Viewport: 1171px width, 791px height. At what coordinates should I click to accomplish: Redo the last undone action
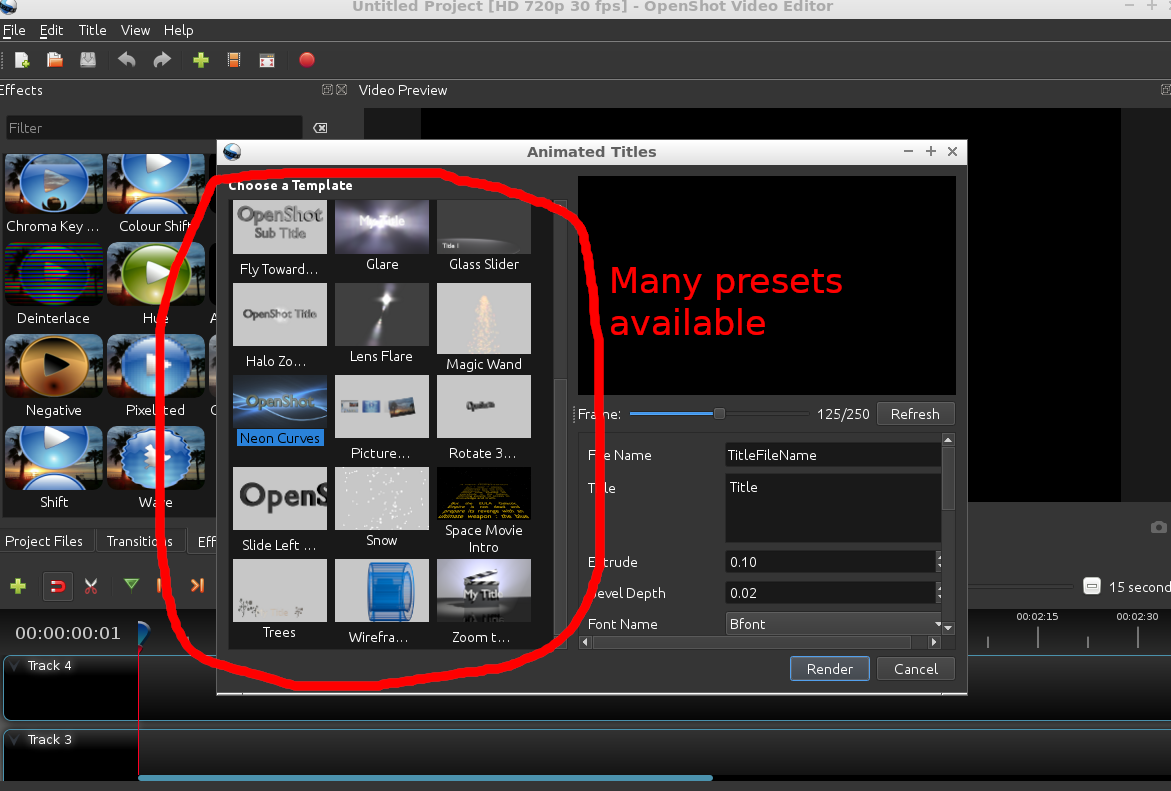161,61
